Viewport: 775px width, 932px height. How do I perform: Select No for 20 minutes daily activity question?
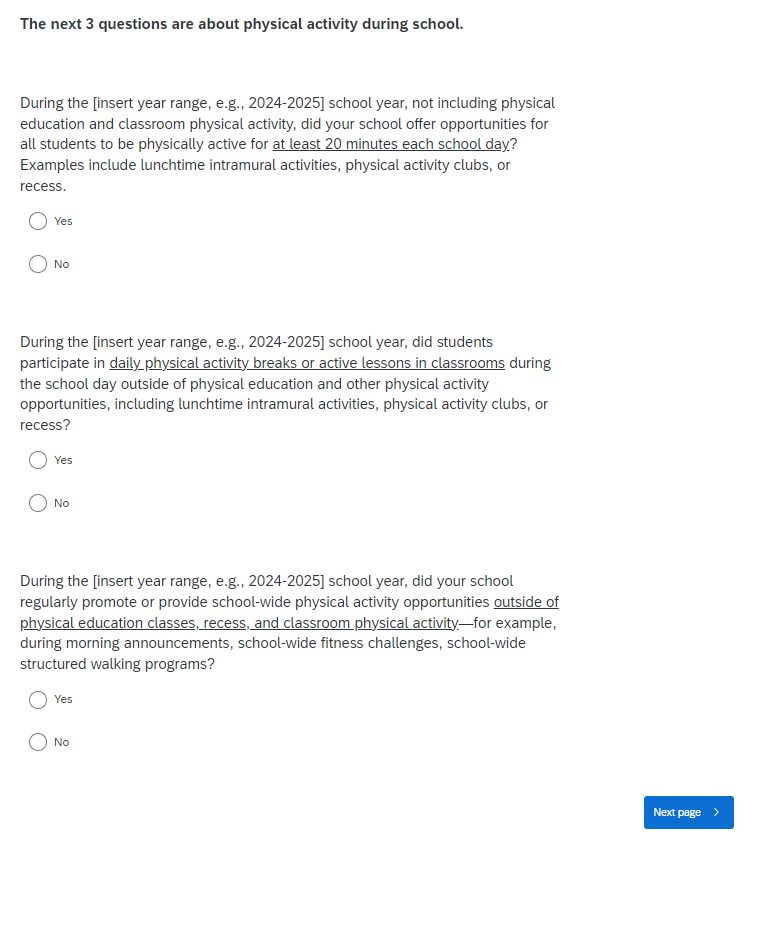tap(38, 264)
